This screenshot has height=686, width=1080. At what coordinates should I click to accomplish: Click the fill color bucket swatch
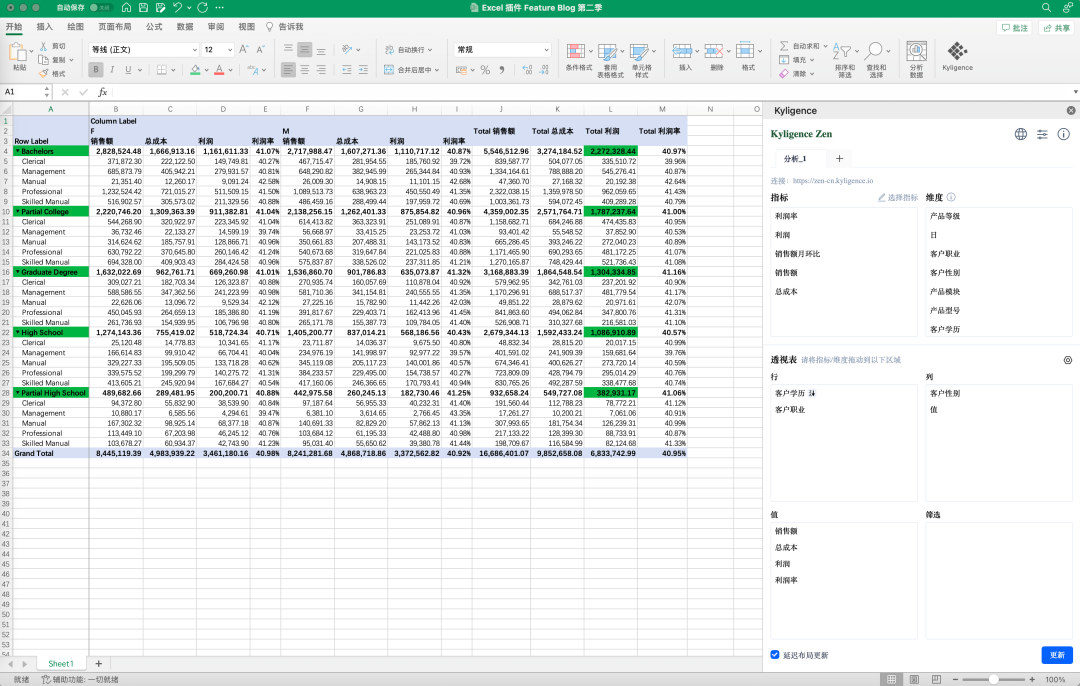195,70
